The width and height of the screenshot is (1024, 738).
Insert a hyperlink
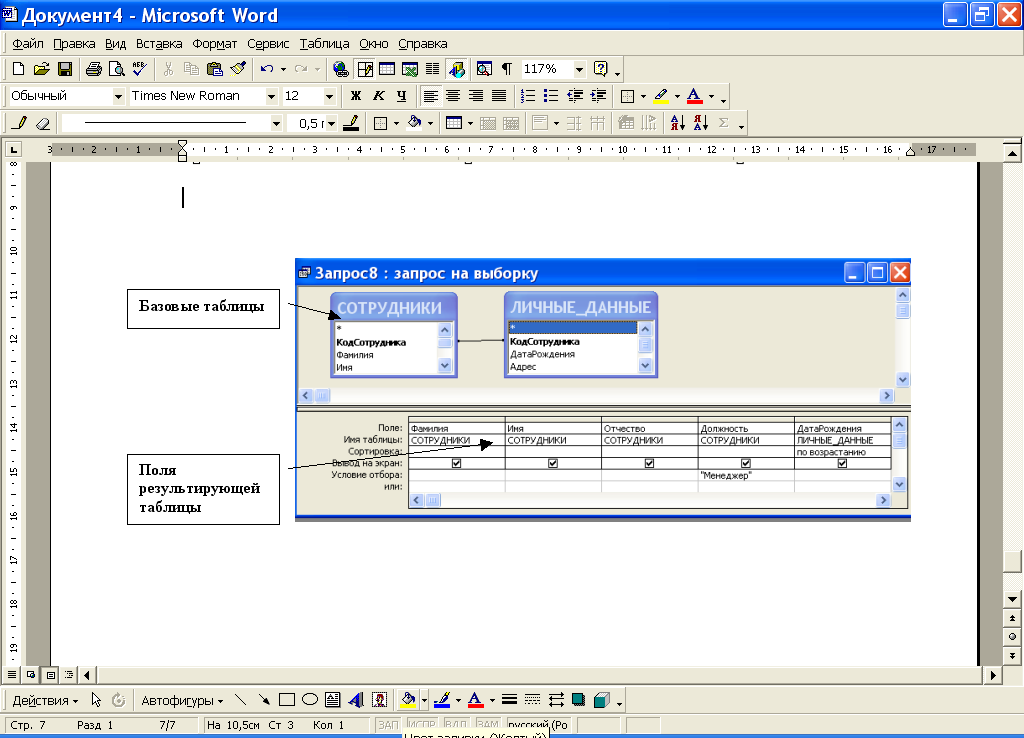(x=340, y=69)
